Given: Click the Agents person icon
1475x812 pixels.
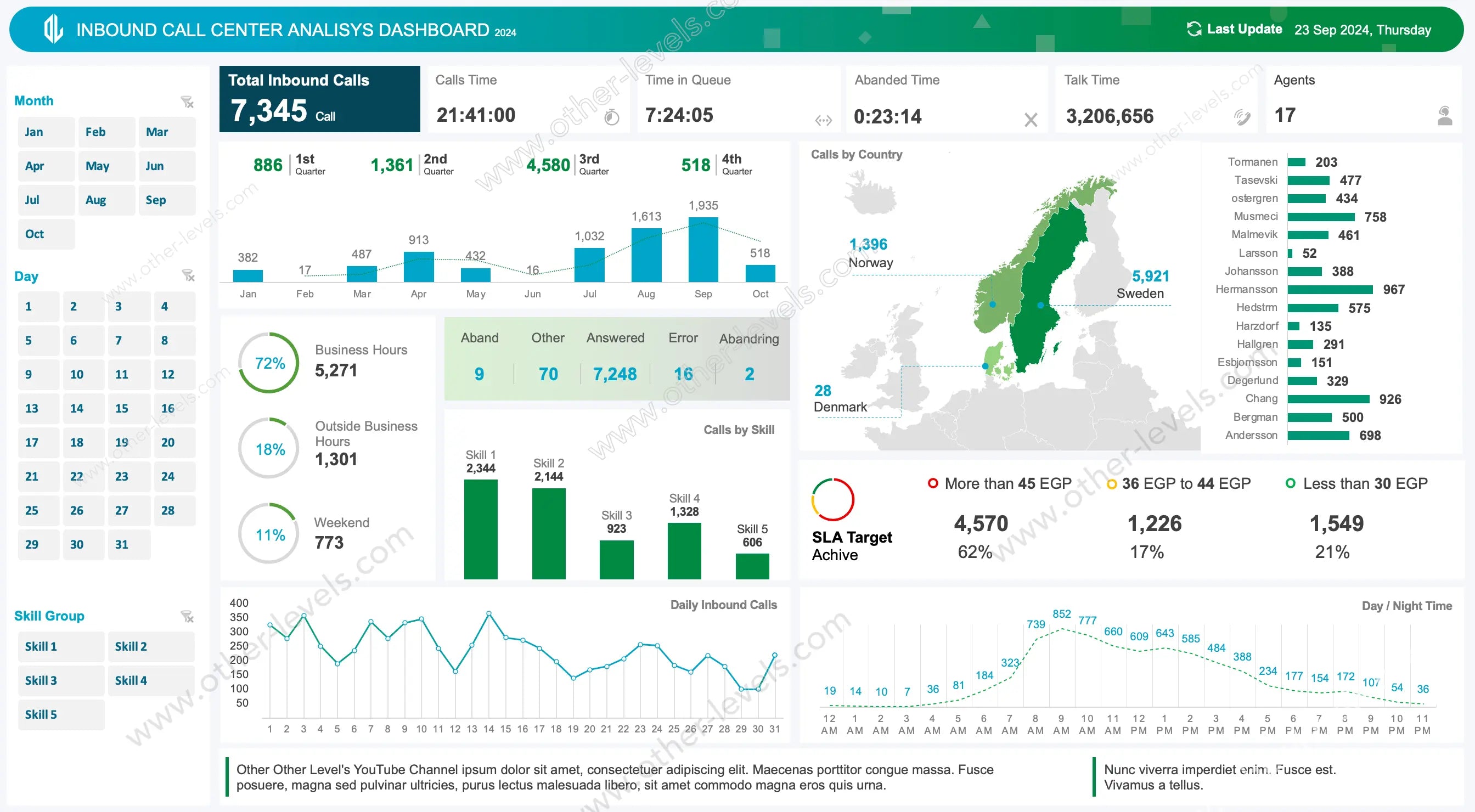Looking at the screenshot, I should tap(1444, 116).
